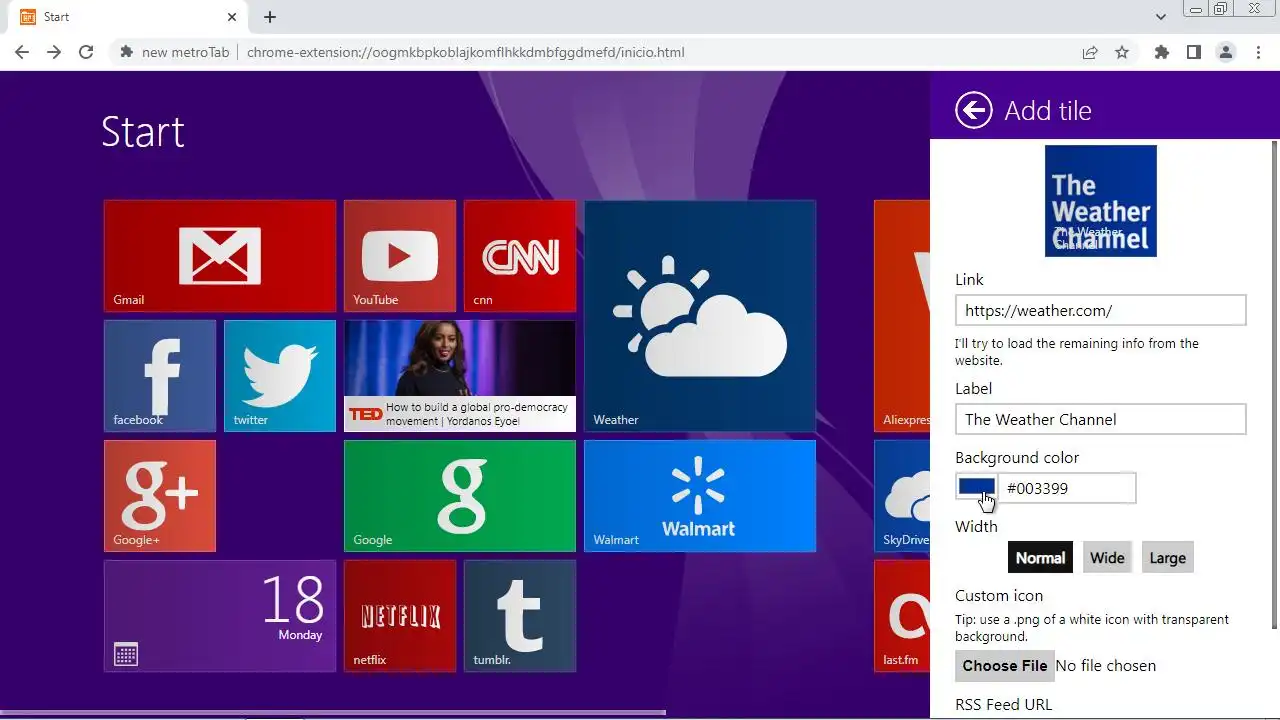Reload the page
This screenshot has height=720, width=1280.
click(x=86, y=52)
